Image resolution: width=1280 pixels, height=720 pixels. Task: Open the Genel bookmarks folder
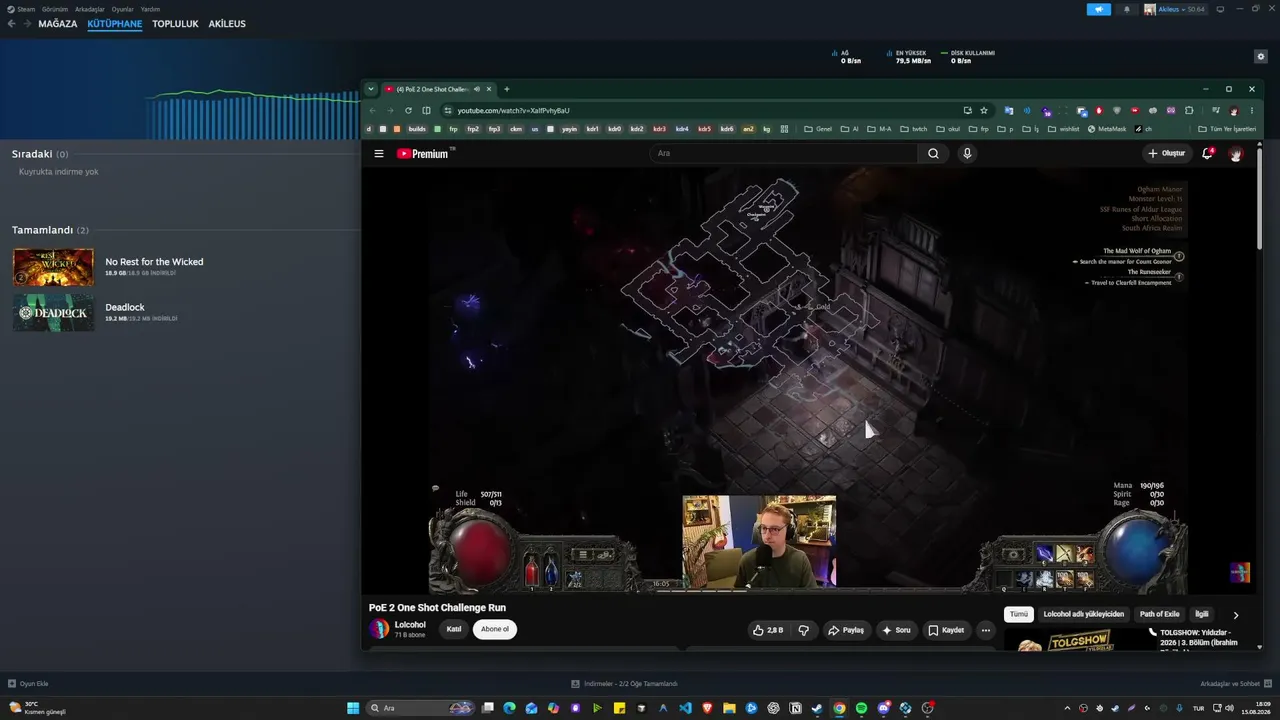(817, 129)
